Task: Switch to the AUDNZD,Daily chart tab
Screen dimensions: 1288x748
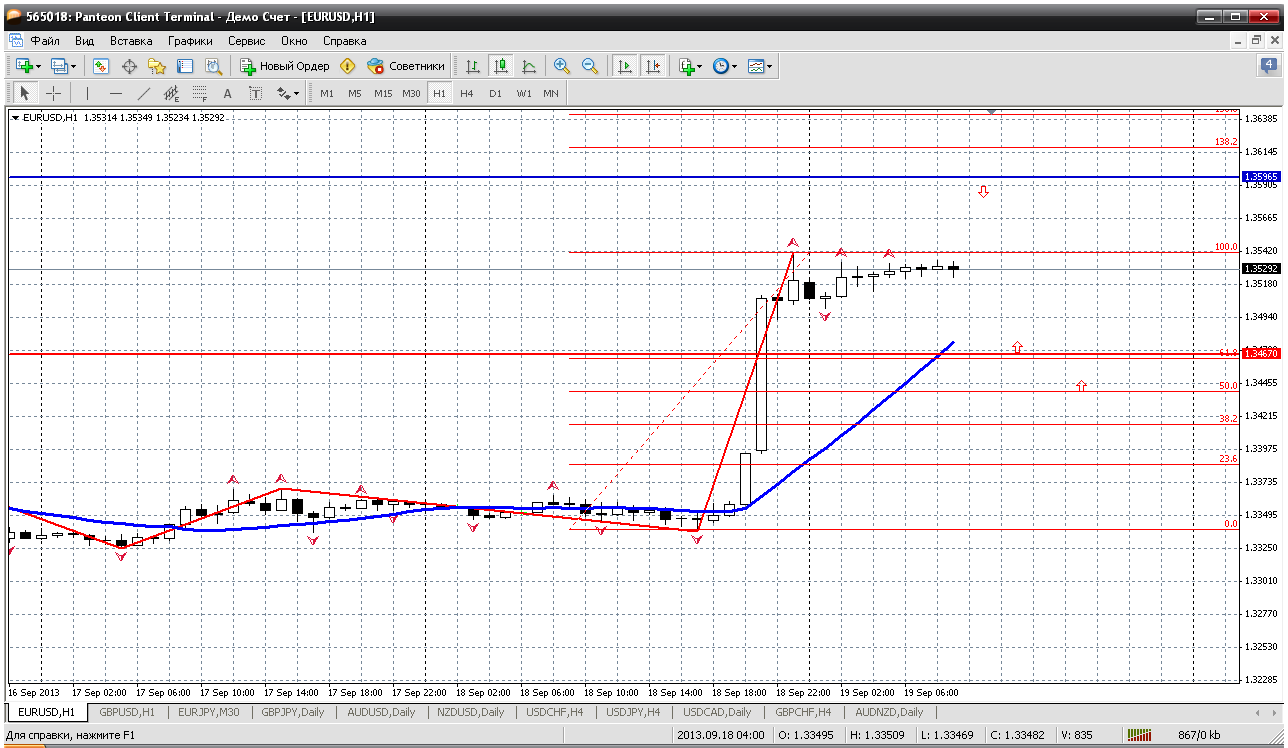Action: click(x=889, y=712)
